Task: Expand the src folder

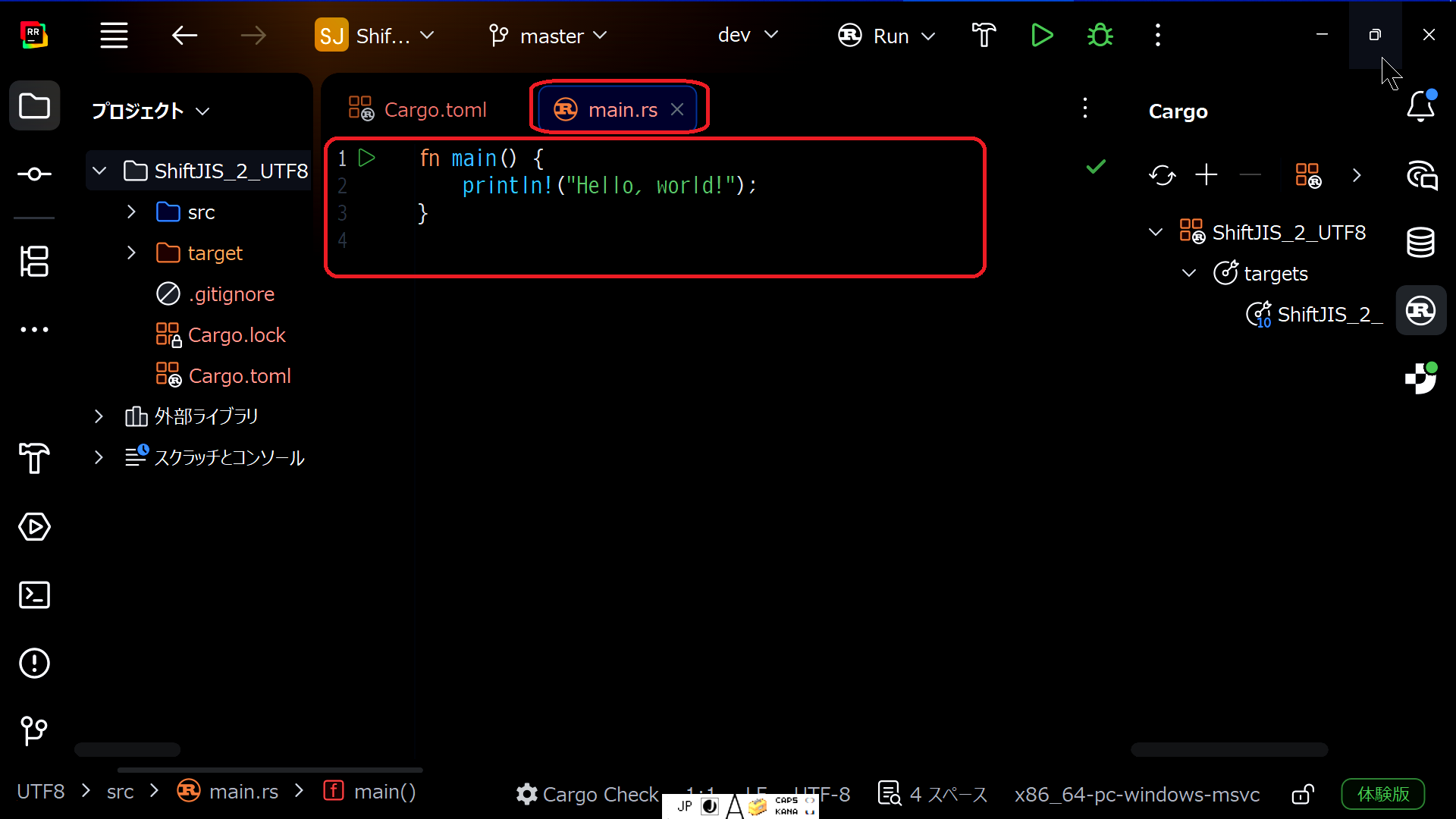Action: 131,212
